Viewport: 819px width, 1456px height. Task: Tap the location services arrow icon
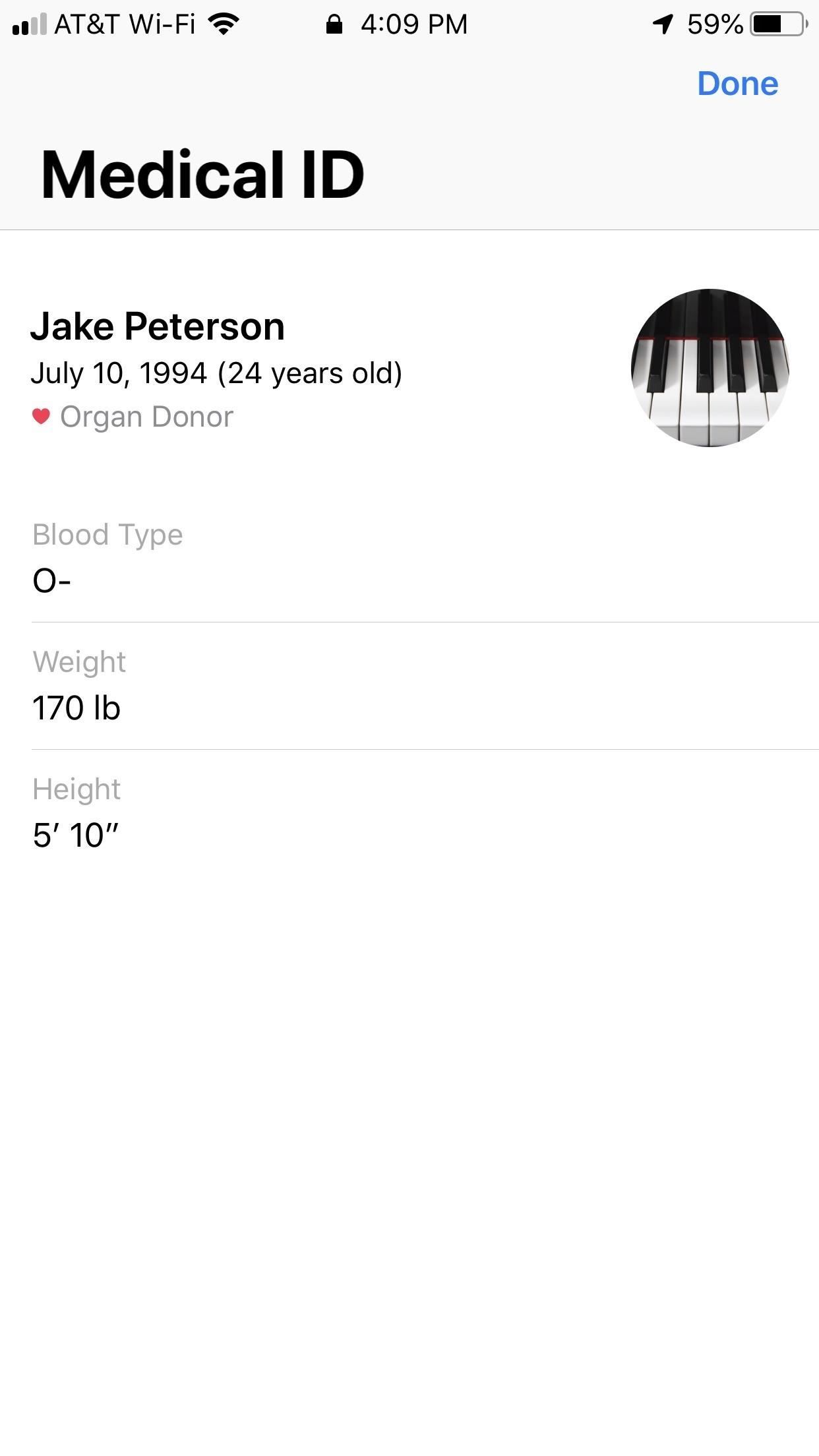pos(663,24)
